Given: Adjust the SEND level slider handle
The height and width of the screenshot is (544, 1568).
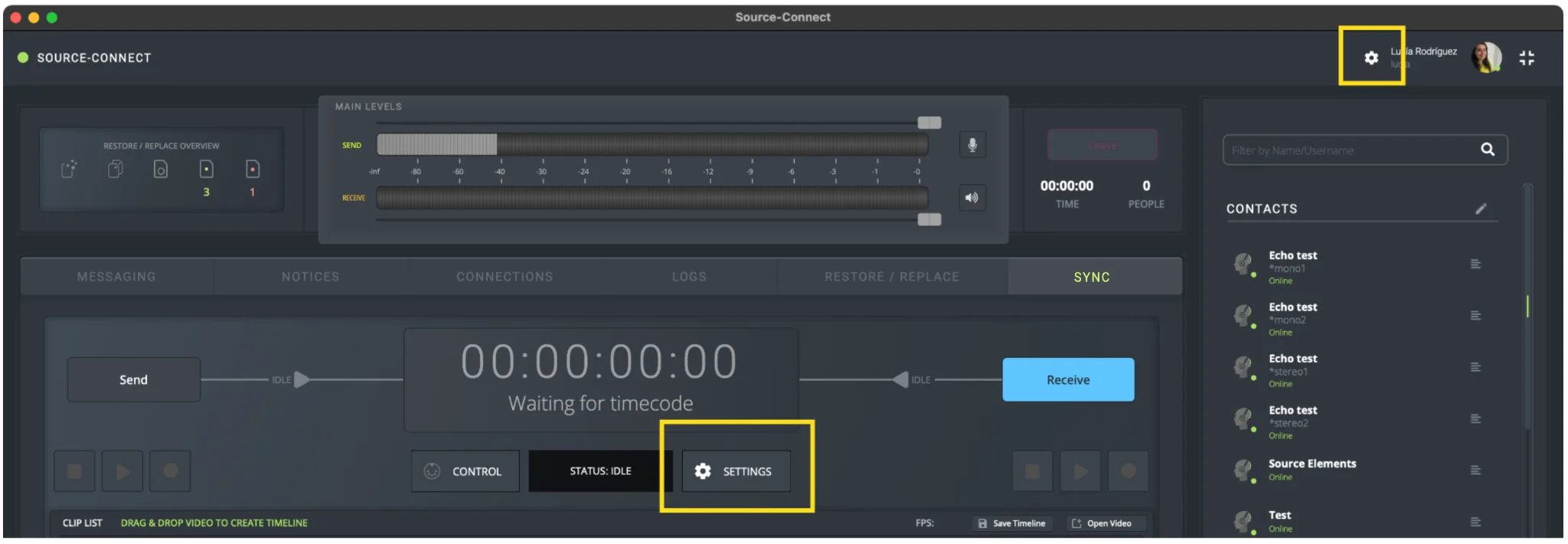Looking at the screenshot, I should [x=929, y=123].
